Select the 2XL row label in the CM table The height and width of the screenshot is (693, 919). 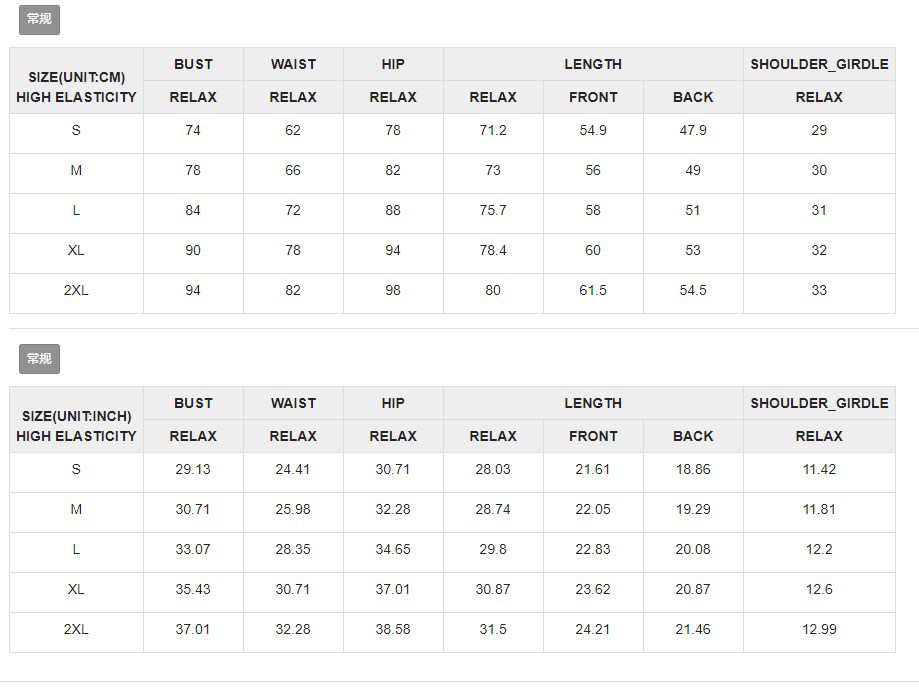(x=76, y=290)
